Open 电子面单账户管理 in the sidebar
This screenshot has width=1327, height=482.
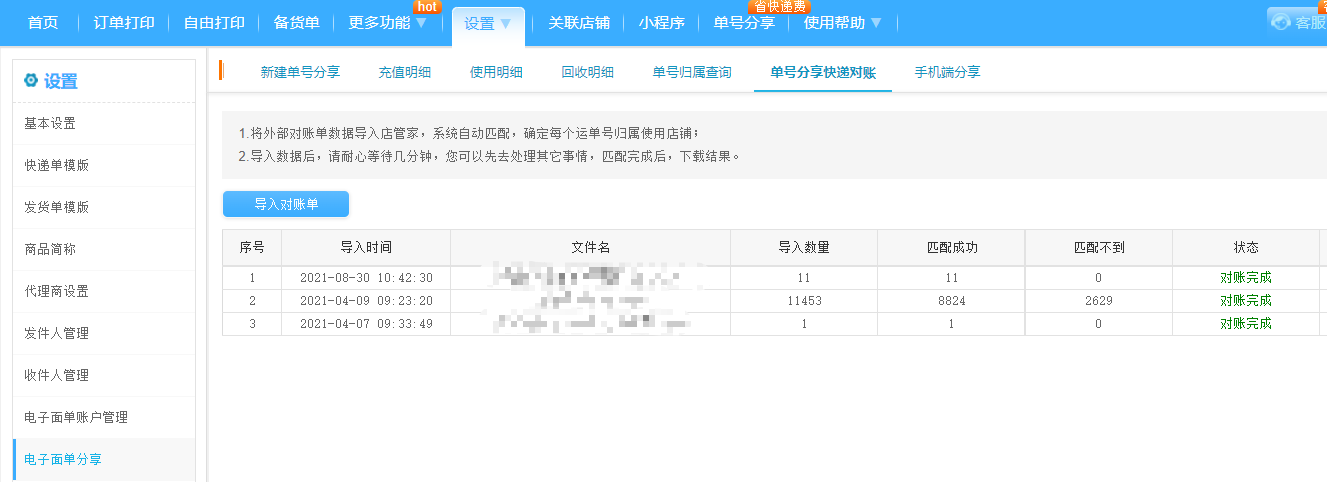point(76,417)
